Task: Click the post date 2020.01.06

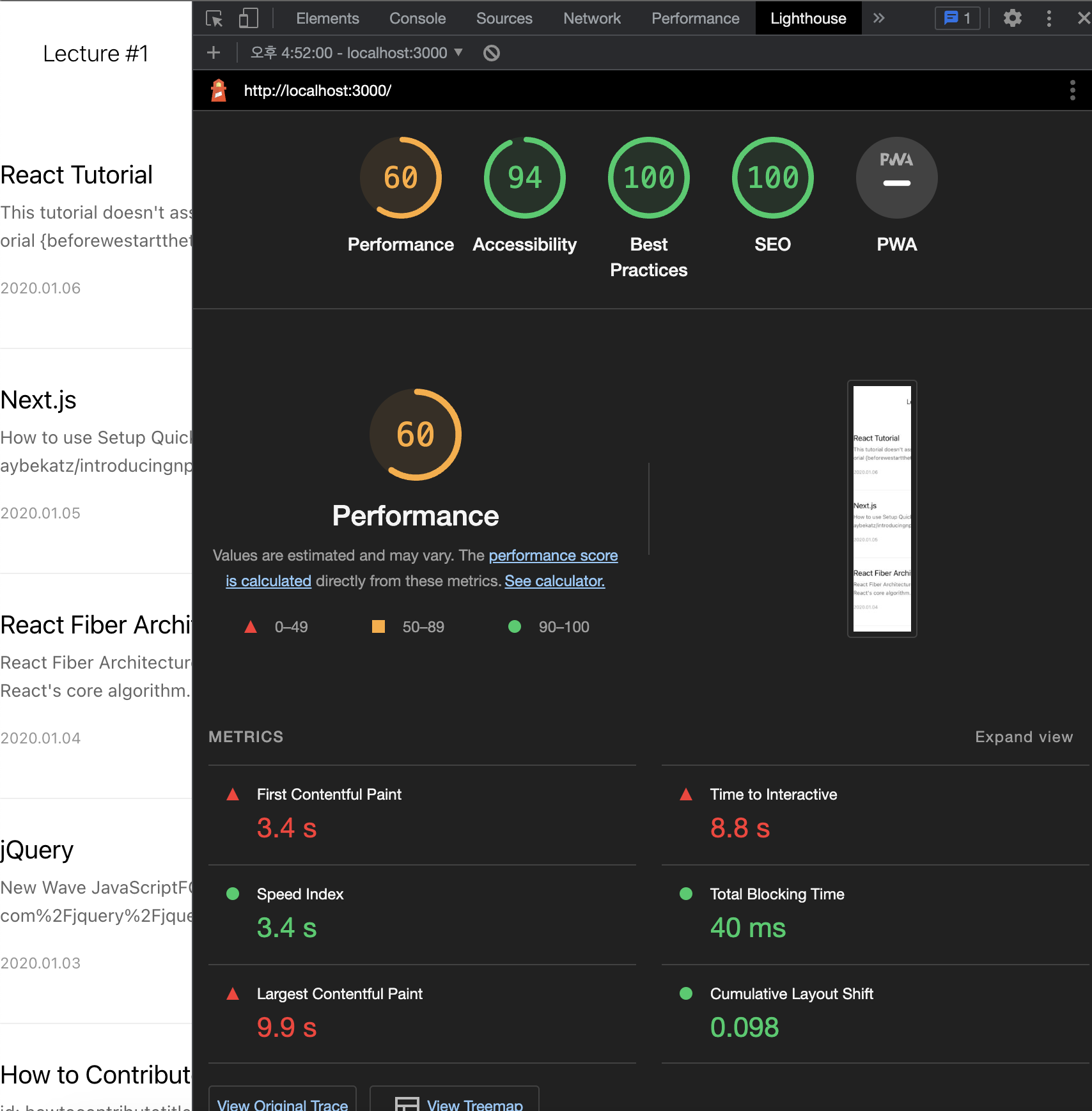Action: [x=40, y=288]
